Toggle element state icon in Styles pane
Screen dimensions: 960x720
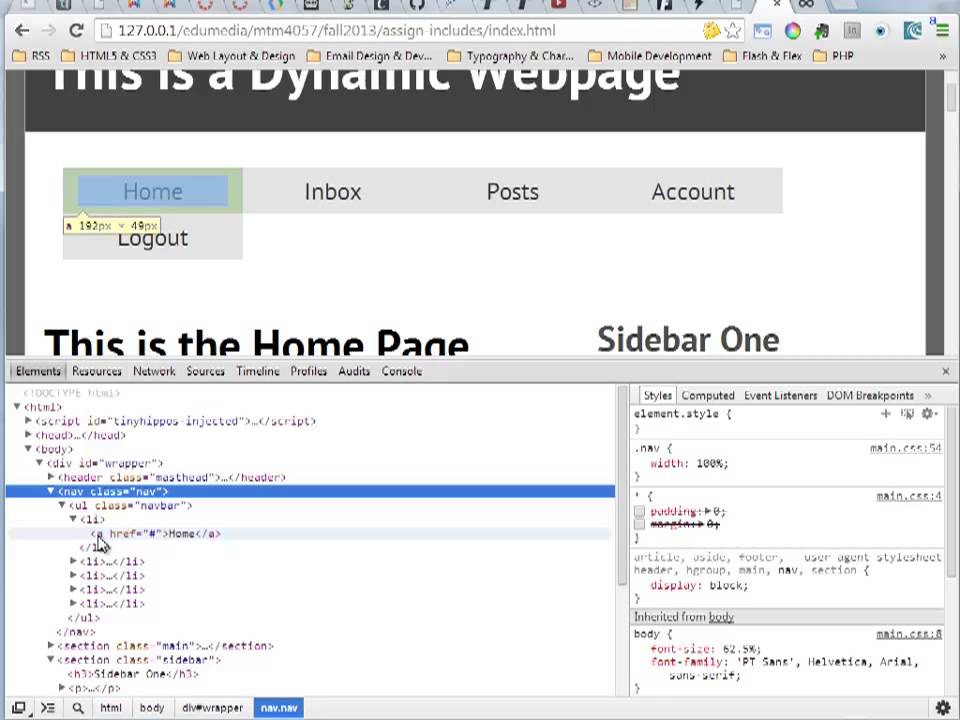[x=907, y=414]
